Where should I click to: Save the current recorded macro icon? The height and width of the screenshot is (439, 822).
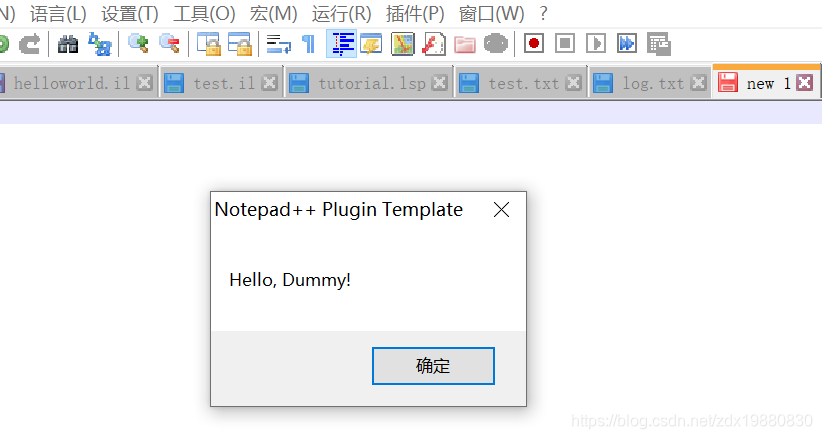[x=658, y=44]
